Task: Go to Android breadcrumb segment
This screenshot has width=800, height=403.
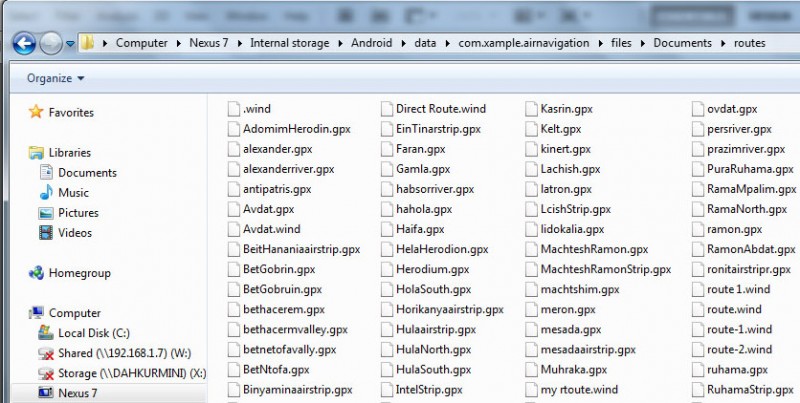Action: pyautogui.click(x=371, y=43)
